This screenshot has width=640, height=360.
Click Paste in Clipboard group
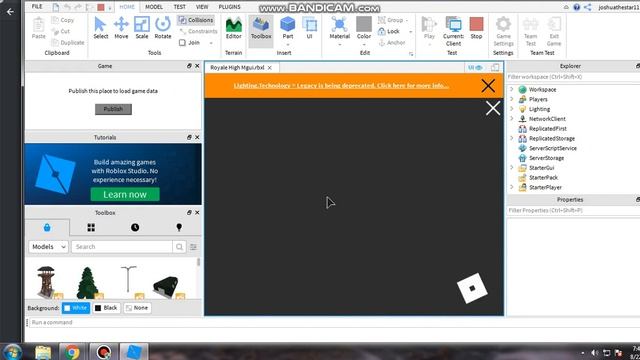39,28
